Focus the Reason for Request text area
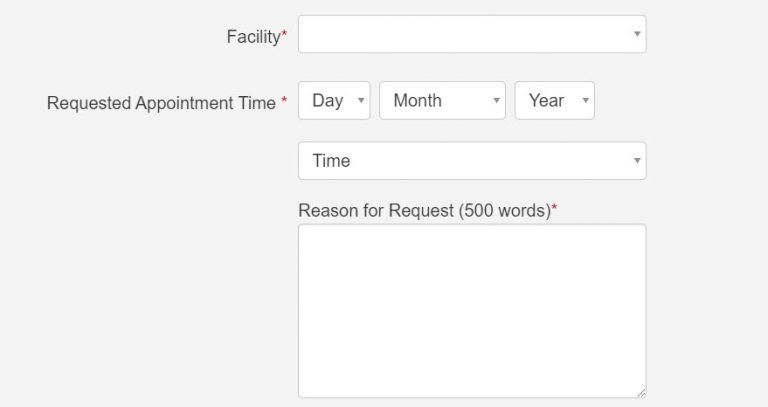The width and height of the screenshot is (768, 407). click(471, 311)
